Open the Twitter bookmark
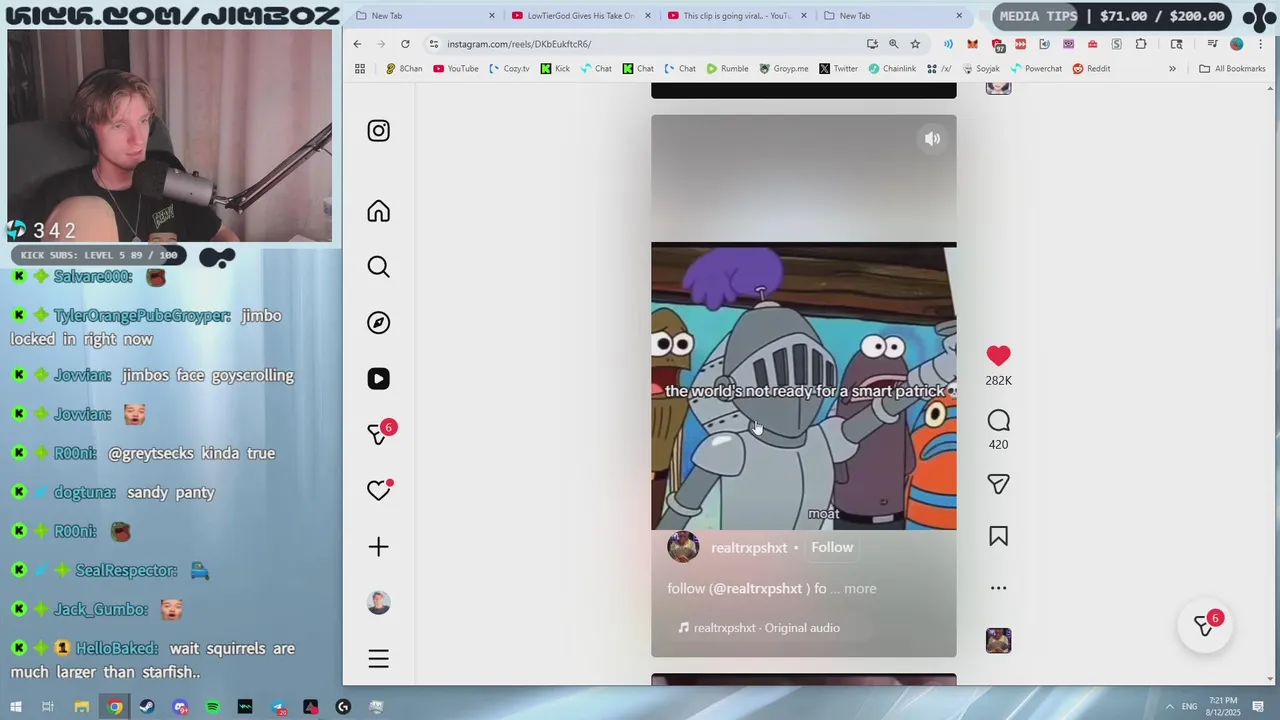The height and width of the screenshot is (720, 1280). [838, 69]
